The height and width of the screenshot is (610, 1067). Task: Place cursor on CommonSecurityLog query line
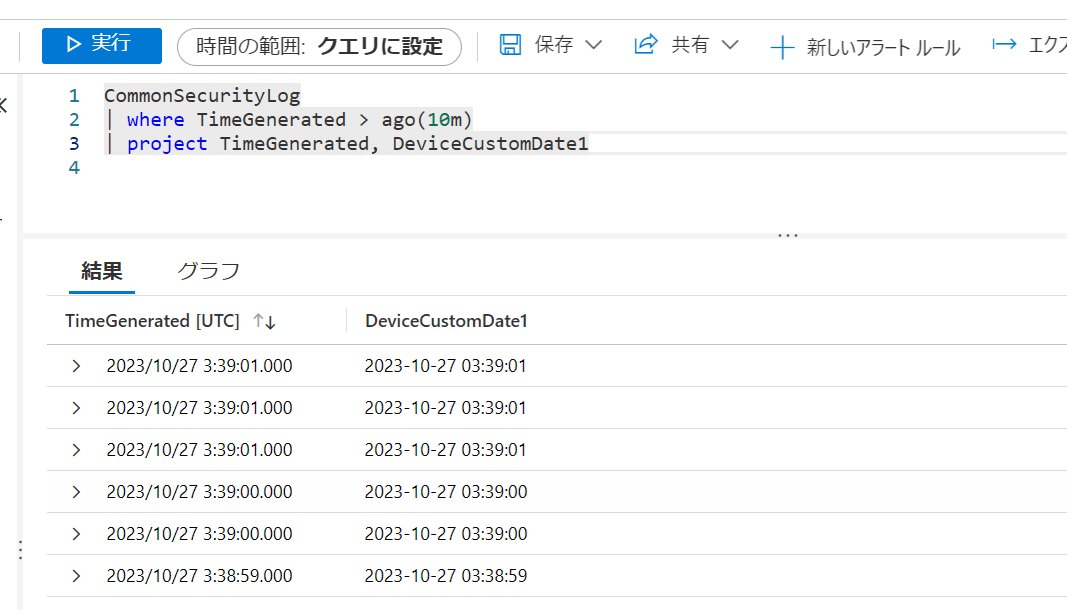tap(202, 95)
